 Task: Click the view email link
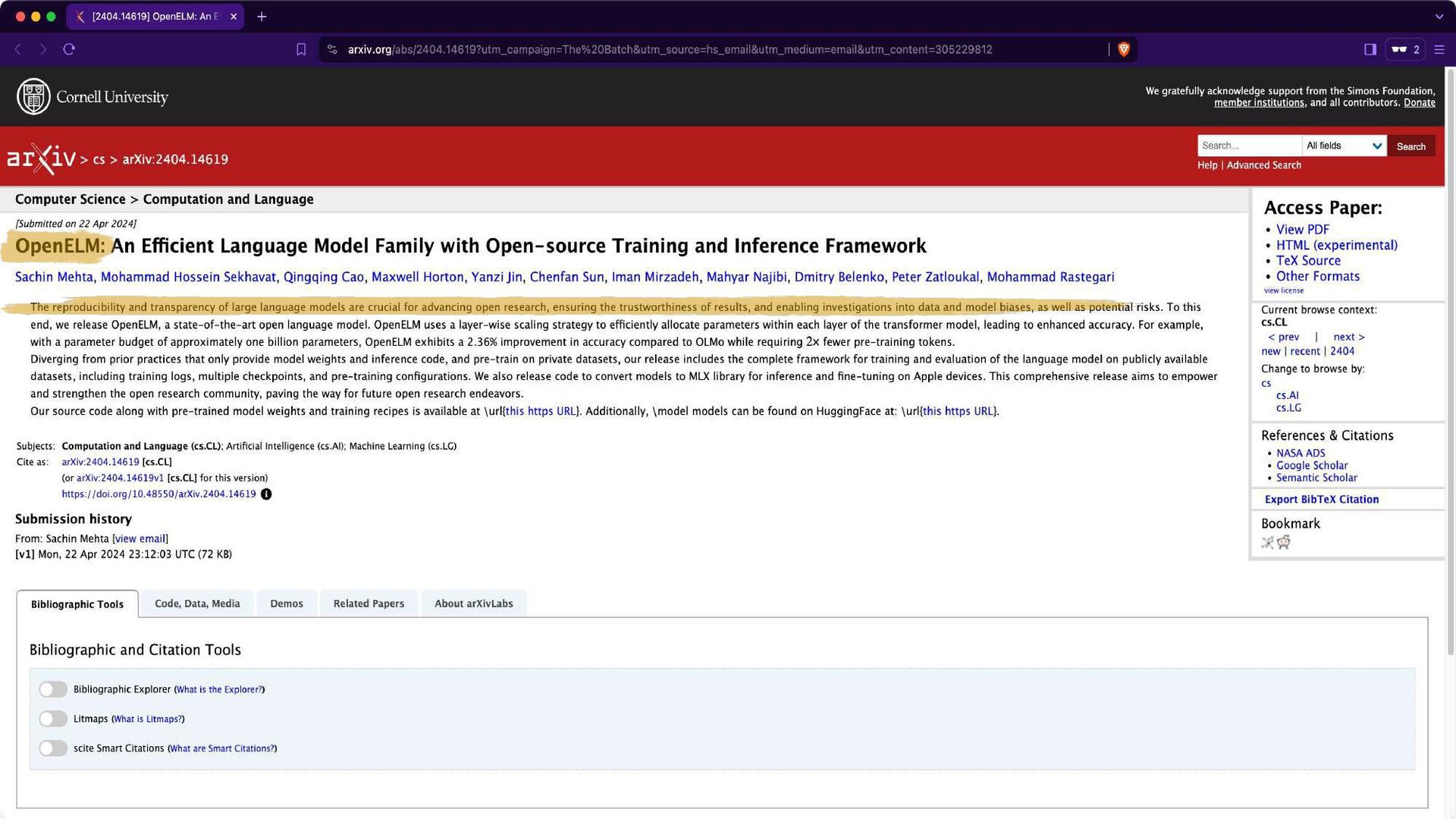(140, 539)
